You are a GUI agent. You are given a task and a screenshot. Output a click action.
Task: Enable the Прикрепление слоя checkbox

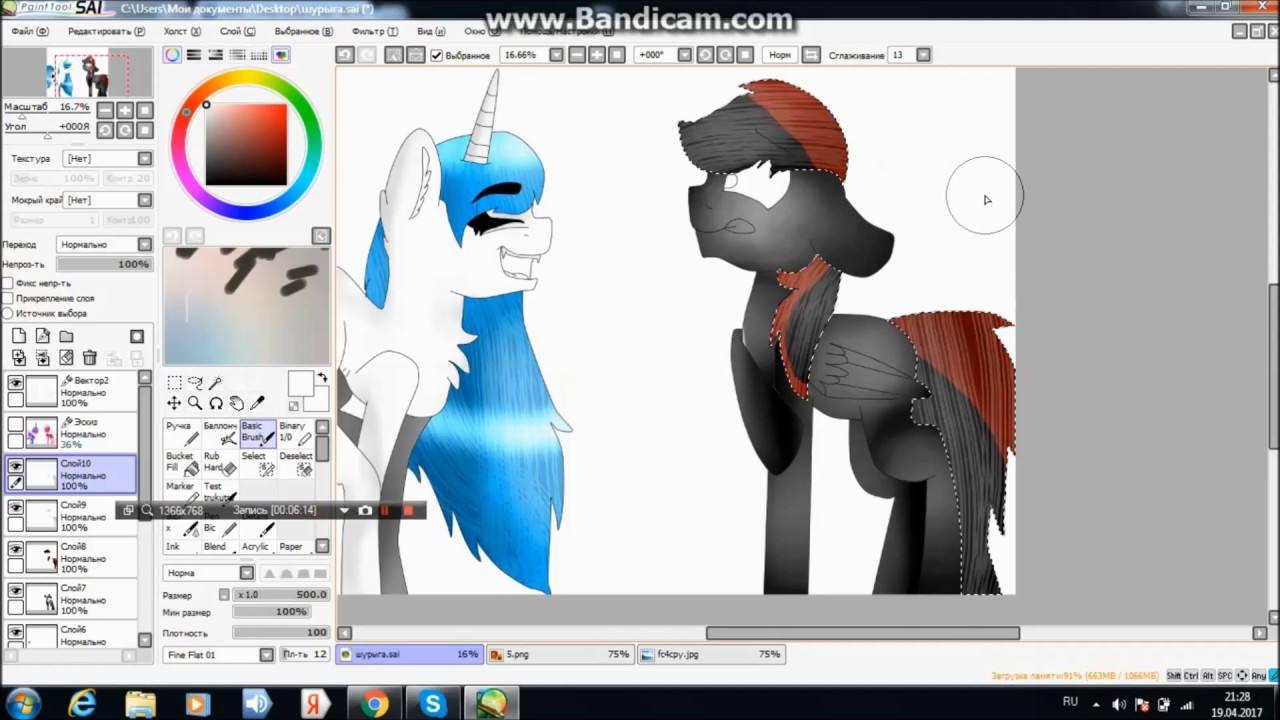click(x=8, y=298)
